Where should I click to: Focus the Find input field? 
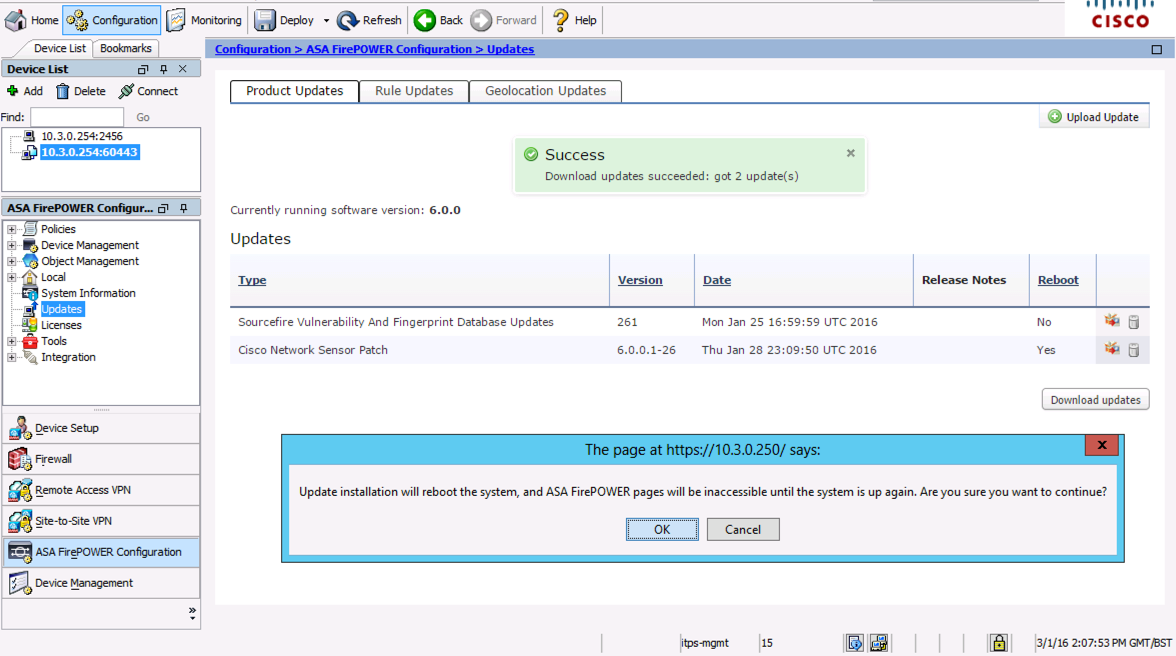coord(76,117)
